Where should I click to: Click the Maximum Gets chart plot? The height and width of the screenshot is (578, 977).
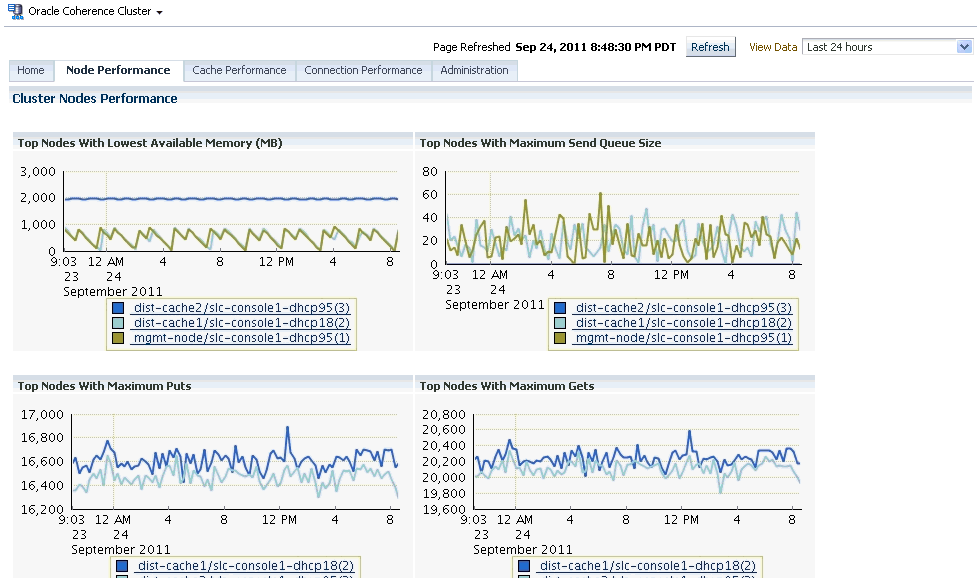point(637,462)
